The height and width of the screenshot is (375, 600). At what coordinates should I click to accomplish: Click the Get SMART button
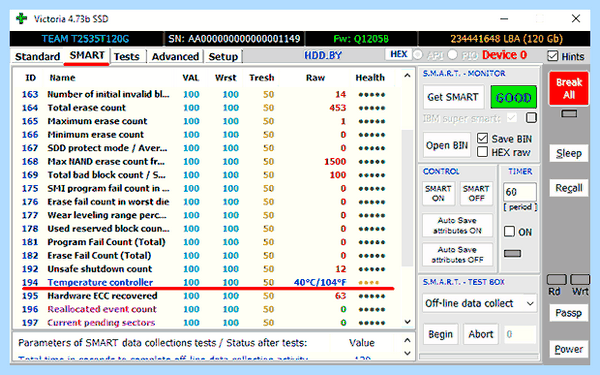[453, 97]
